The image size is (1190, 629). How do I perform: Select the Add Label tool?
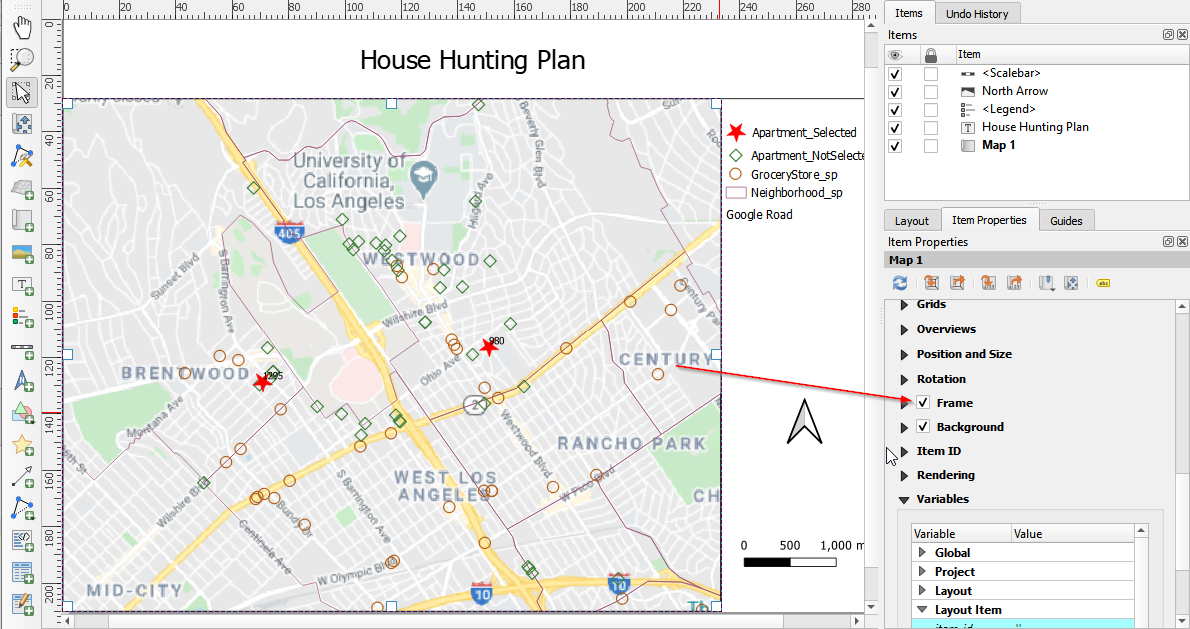coord(22,285)
